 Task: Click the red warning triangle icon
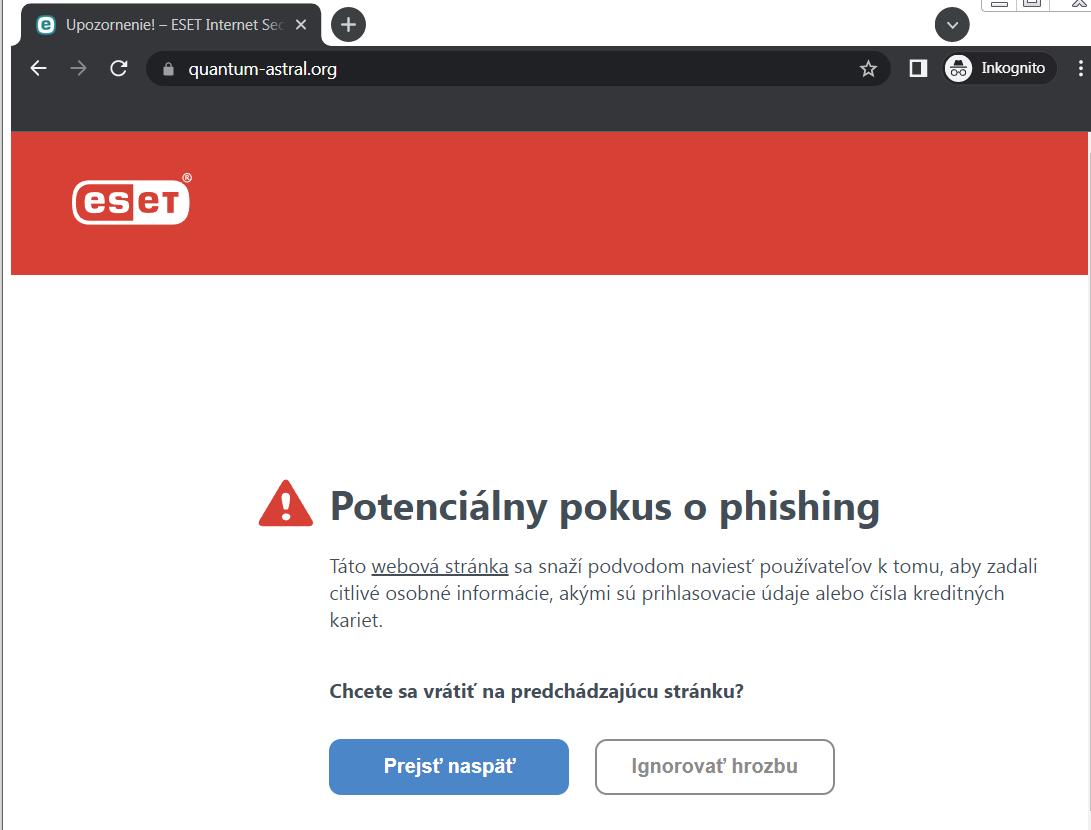tap(286, 504)
